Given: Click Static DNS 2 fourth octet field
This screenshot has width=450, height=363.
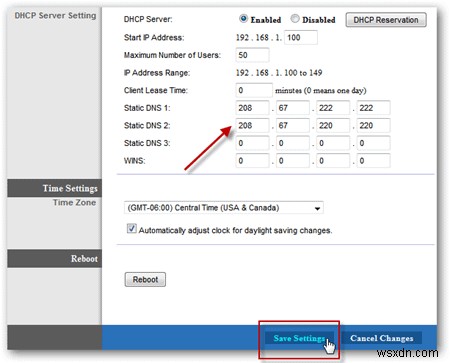Looking at the screenshot, I should [x=373, y=126].
